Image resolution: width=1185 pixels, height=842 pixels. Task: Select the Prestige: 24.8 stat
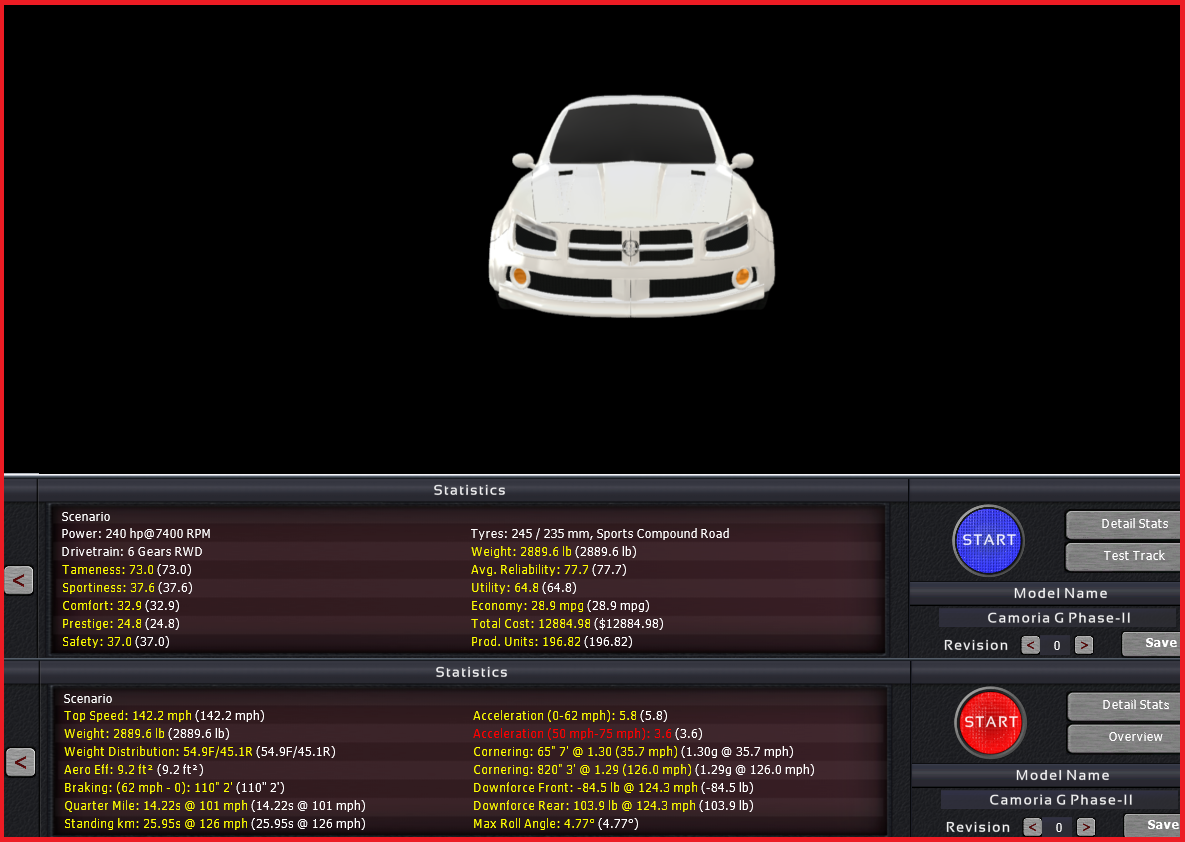coord(121,624)
